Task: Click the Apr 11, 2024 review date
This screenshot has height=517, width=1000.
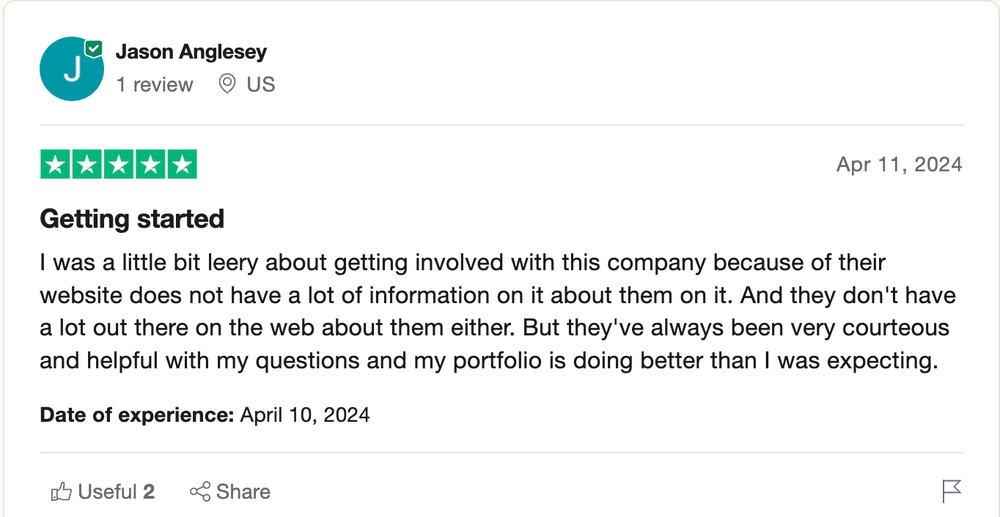Action: (x=899, y=165)
